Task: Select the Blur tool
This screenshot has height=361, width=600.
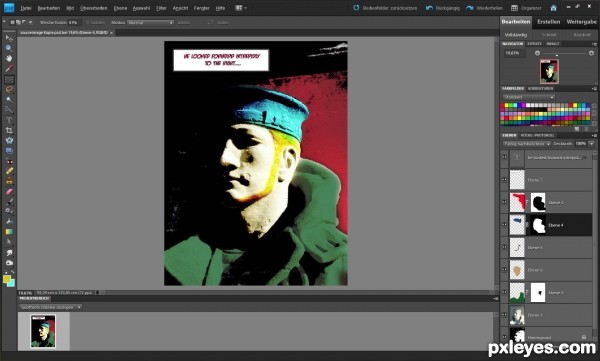Action: point(9,253)
